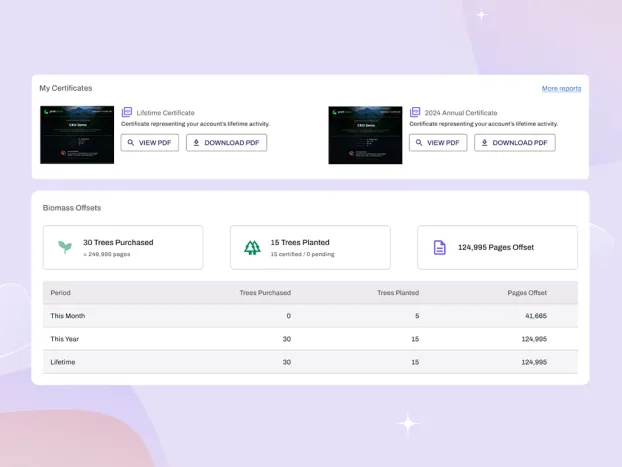
Task: View the Lifetime Certificate PDF
Action: (x=150, y=143)
